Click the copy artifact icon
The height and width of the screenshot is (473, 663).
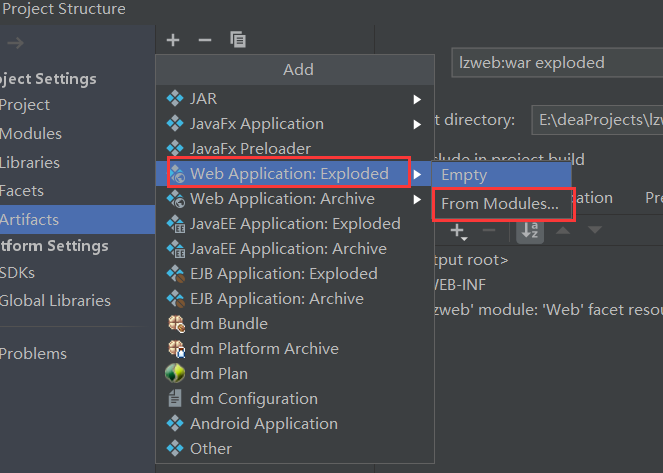(x=238, y=40)
